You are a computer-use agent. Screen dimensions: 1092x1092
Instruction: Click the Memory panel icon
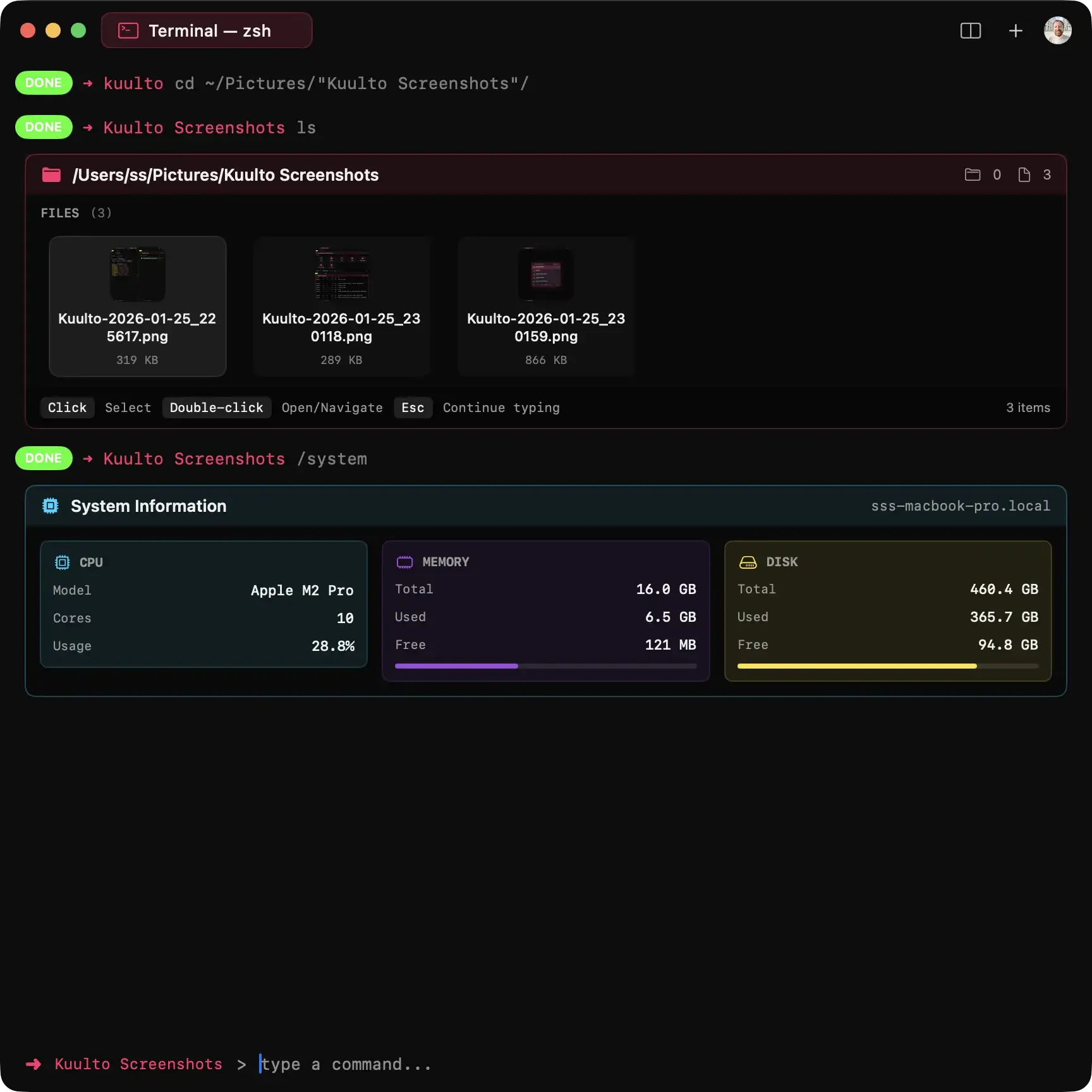404,562
